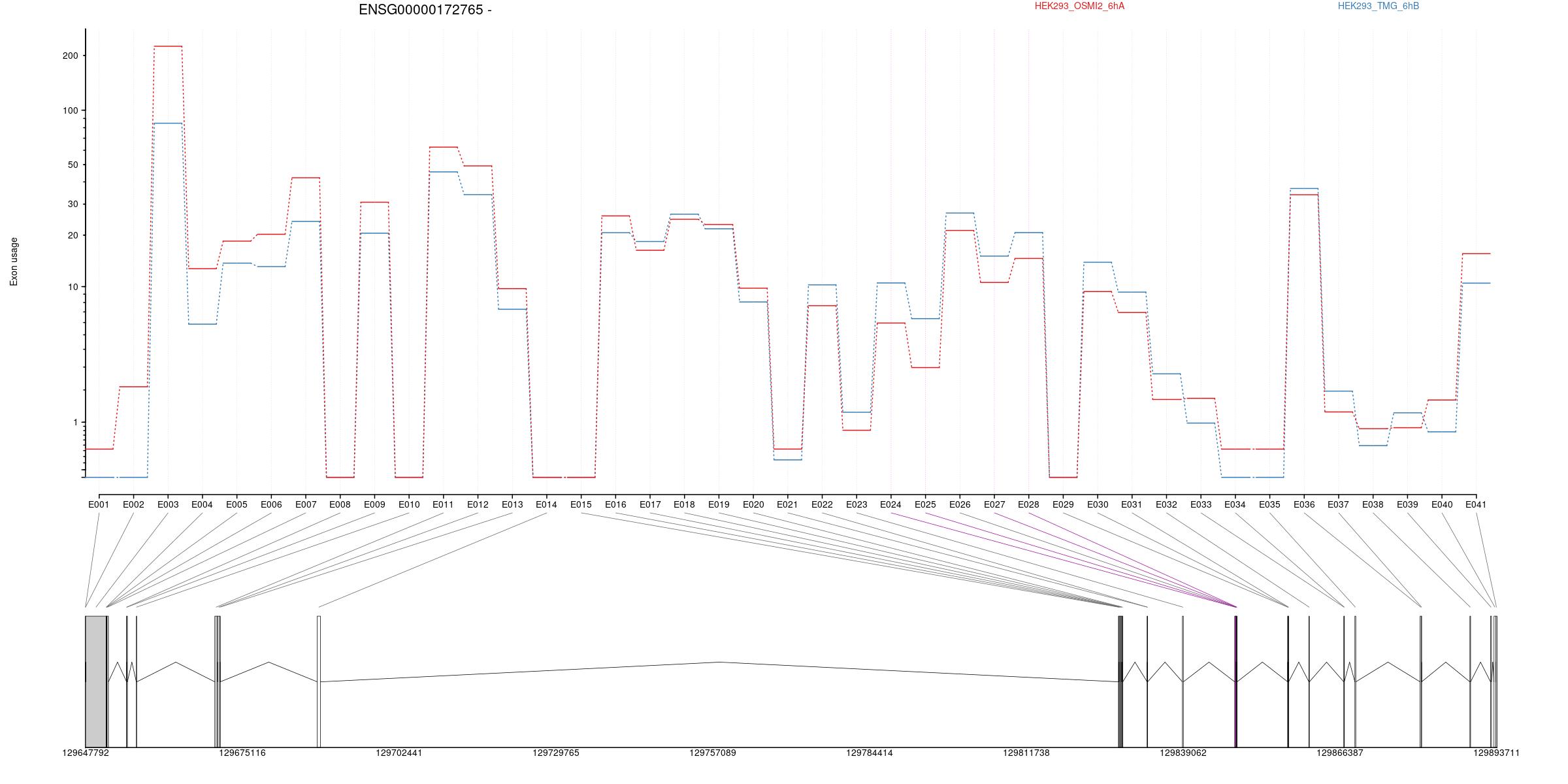Select exon label E003

pyautogui.click(x=168, y=504)
